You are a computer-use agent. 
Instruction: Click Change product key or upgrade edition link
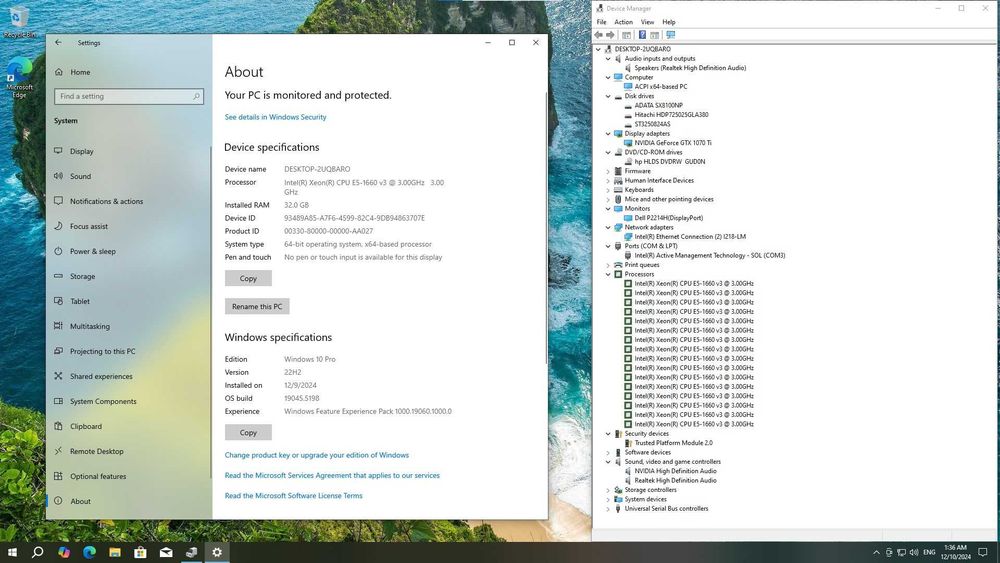317,455
